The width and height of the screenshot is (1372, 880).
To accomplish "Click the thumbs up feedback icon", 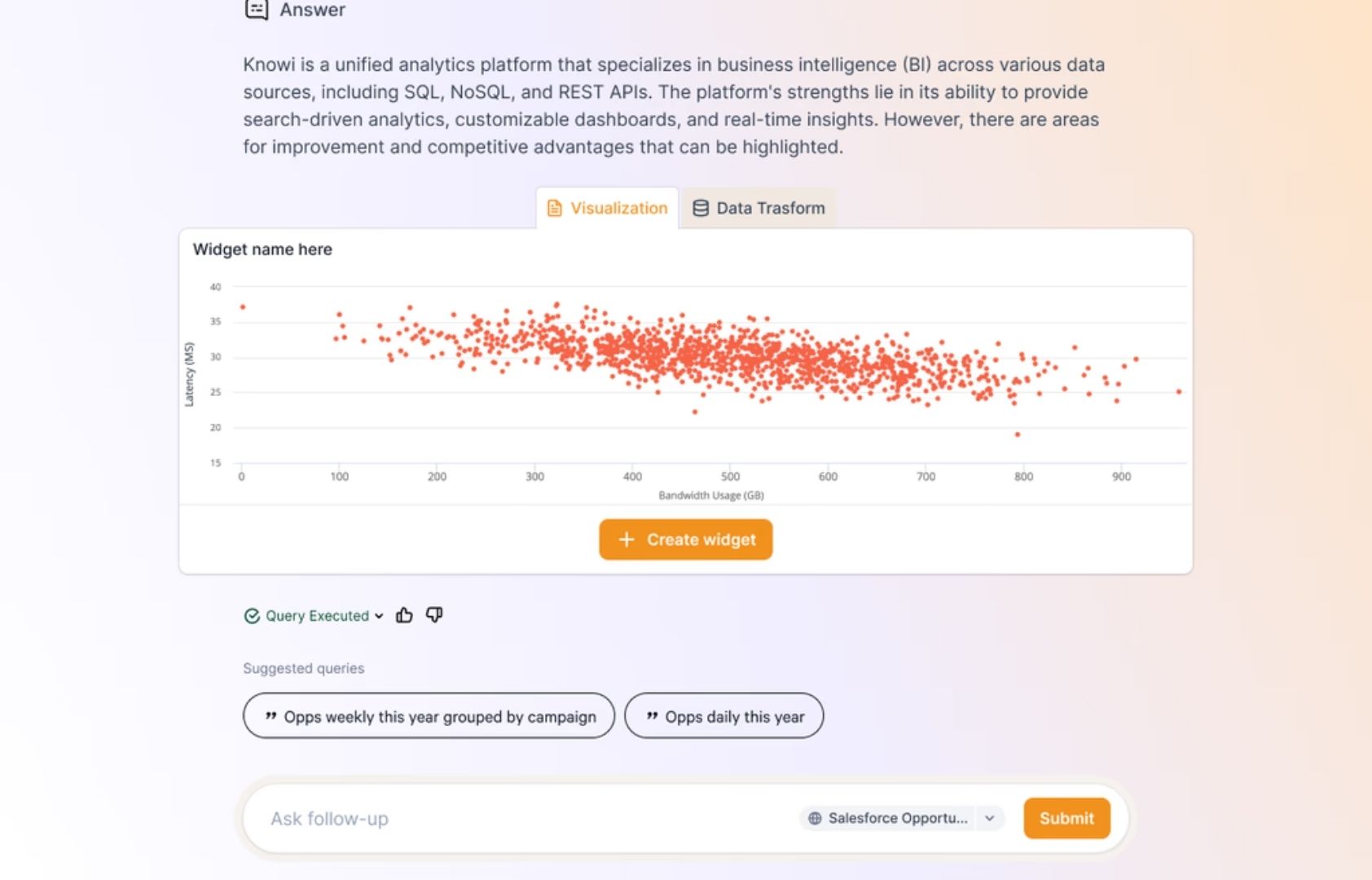I will (x=404, y=615).
